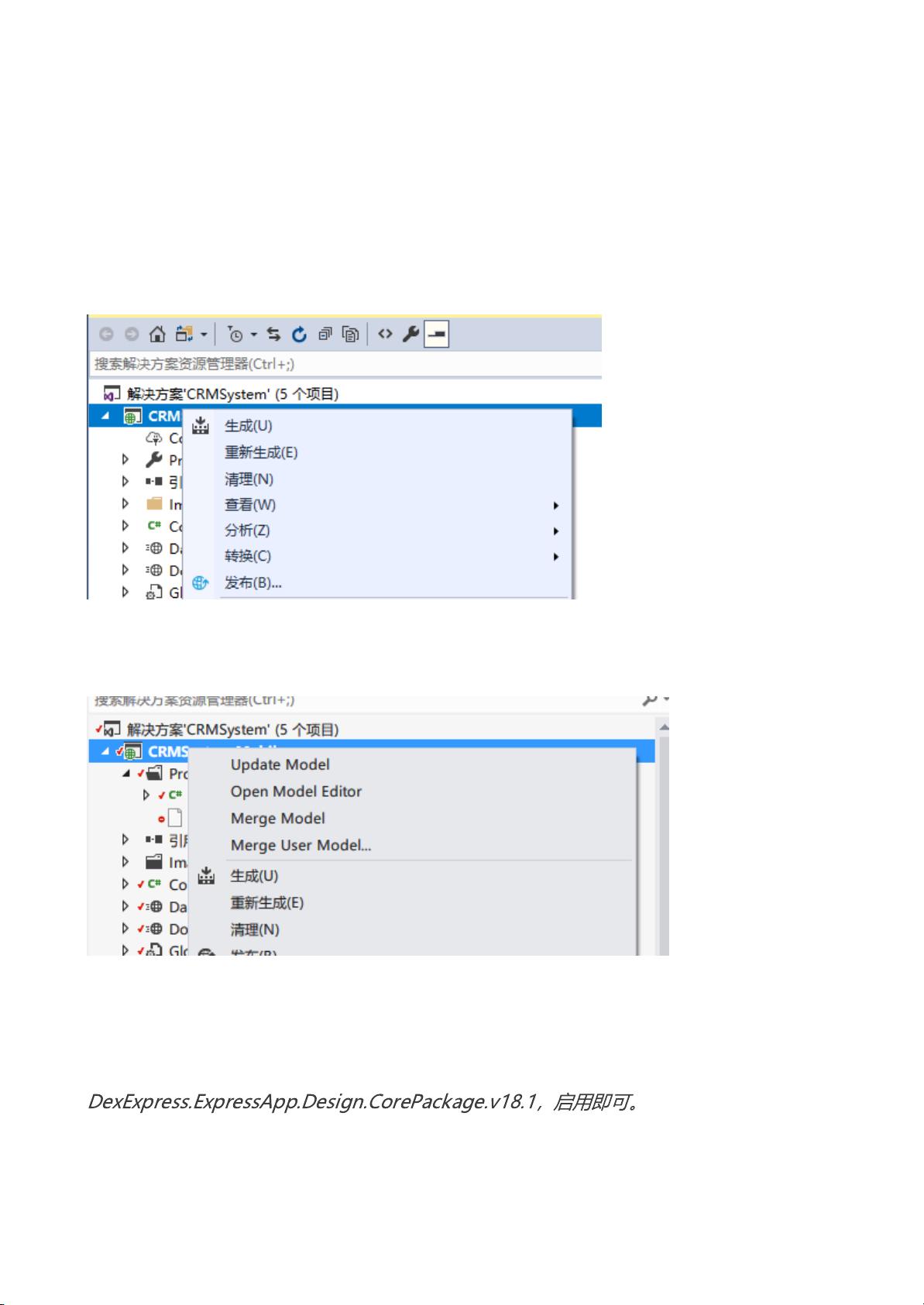Click the pending changes filter clock icon
This screenshot has height=1305, width=924.
click(235, 335)
